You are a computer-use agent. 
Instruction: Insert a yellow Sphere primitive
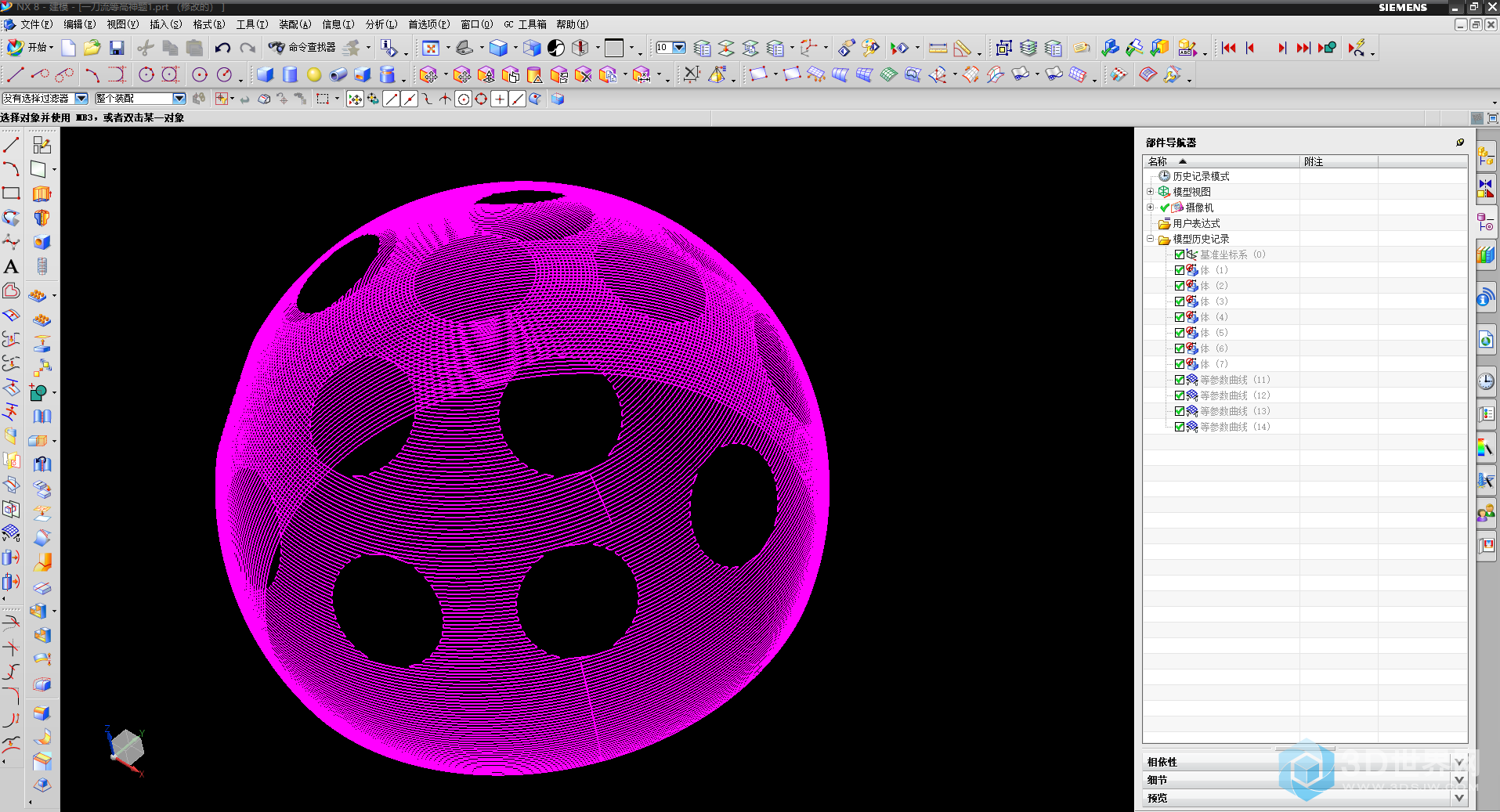click(x=314, y=75)
